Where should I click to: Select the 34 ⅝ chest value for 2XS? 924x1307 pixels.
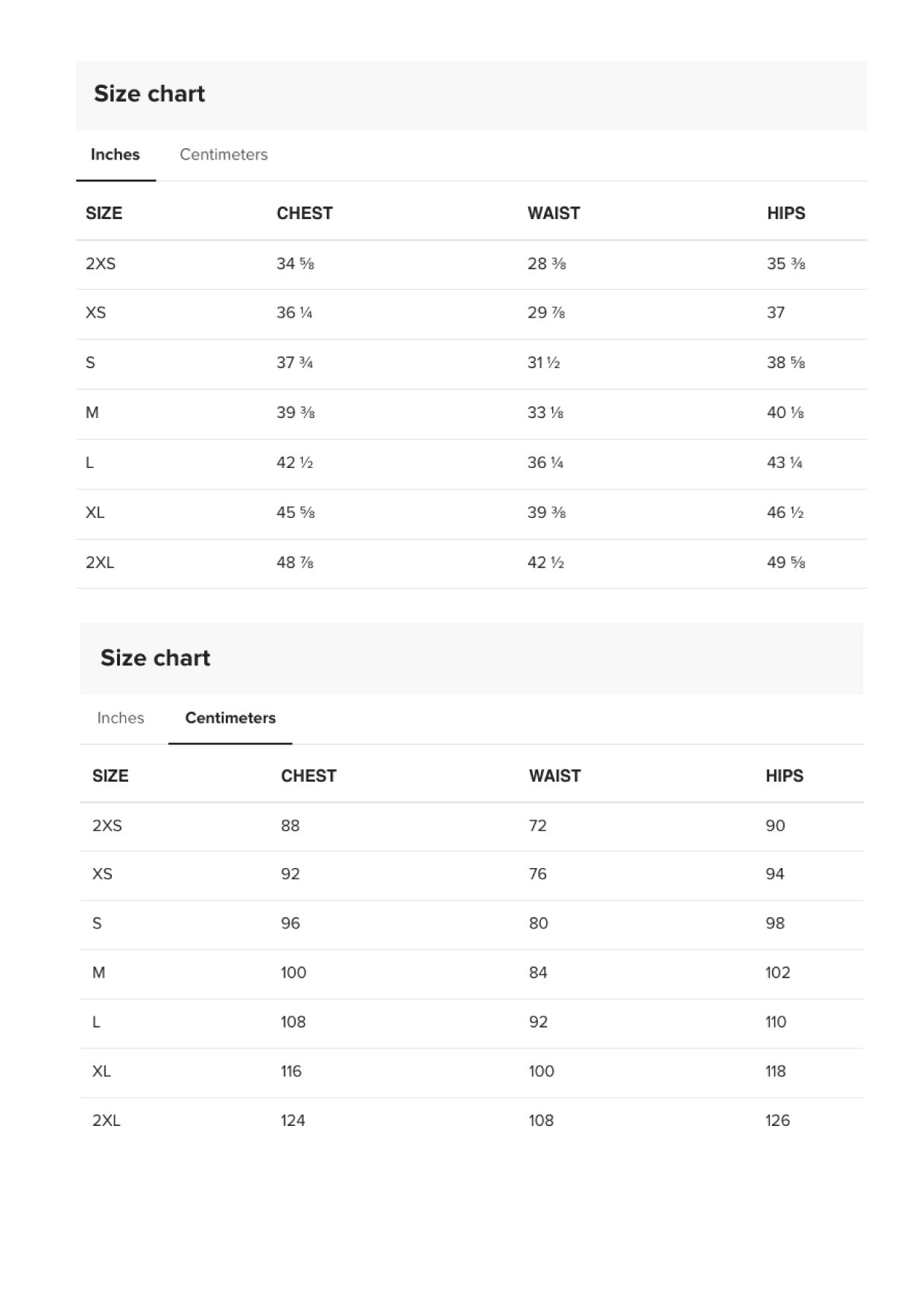click(295, 264)
